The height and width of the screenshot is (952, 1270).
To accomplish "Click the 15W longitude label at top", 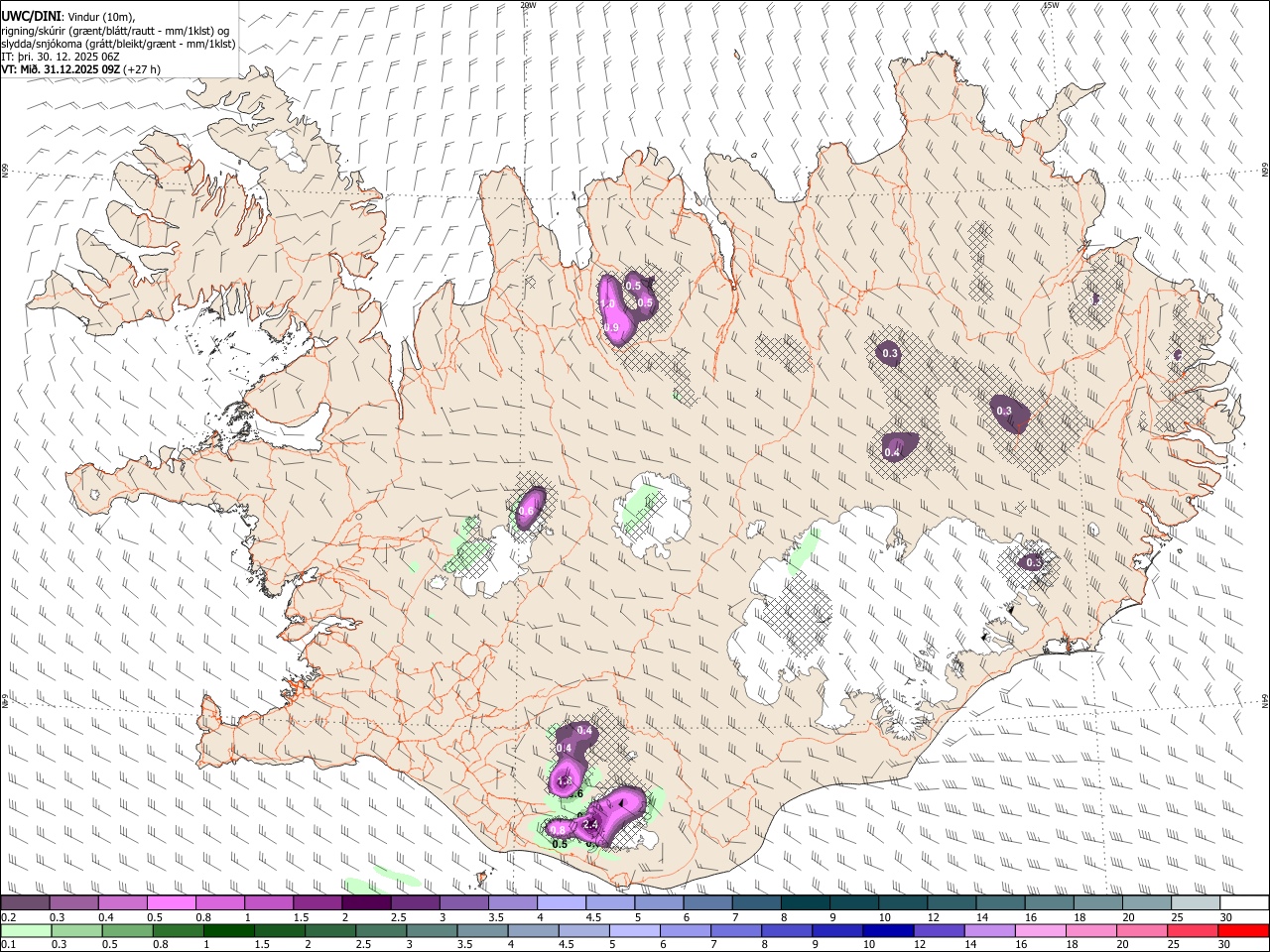I will [1051, 5].
